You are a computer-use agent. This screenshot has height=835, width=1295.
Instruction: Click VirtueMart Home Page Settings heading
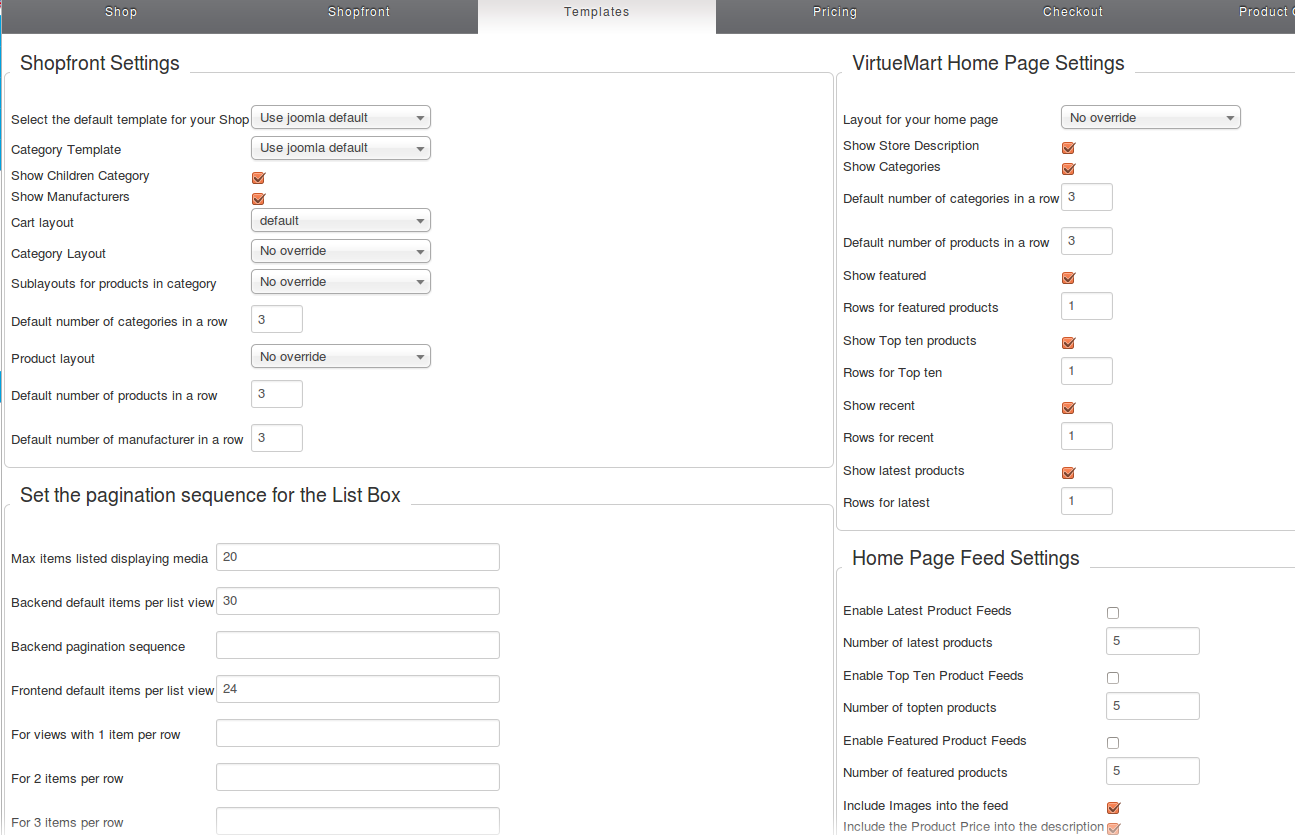click(988, 63)
